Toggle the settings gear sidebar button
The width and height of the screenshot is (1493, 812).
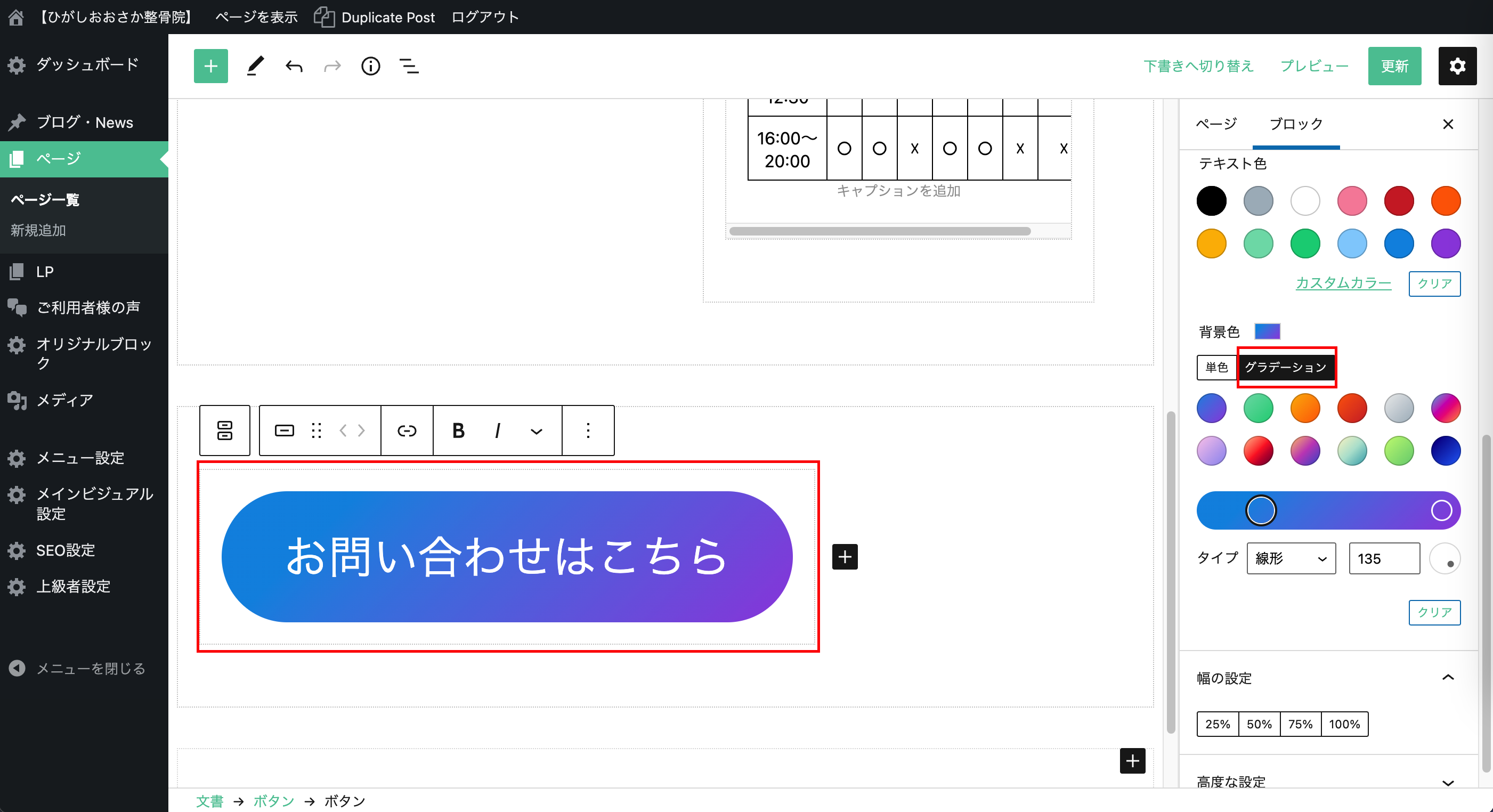1457,66
